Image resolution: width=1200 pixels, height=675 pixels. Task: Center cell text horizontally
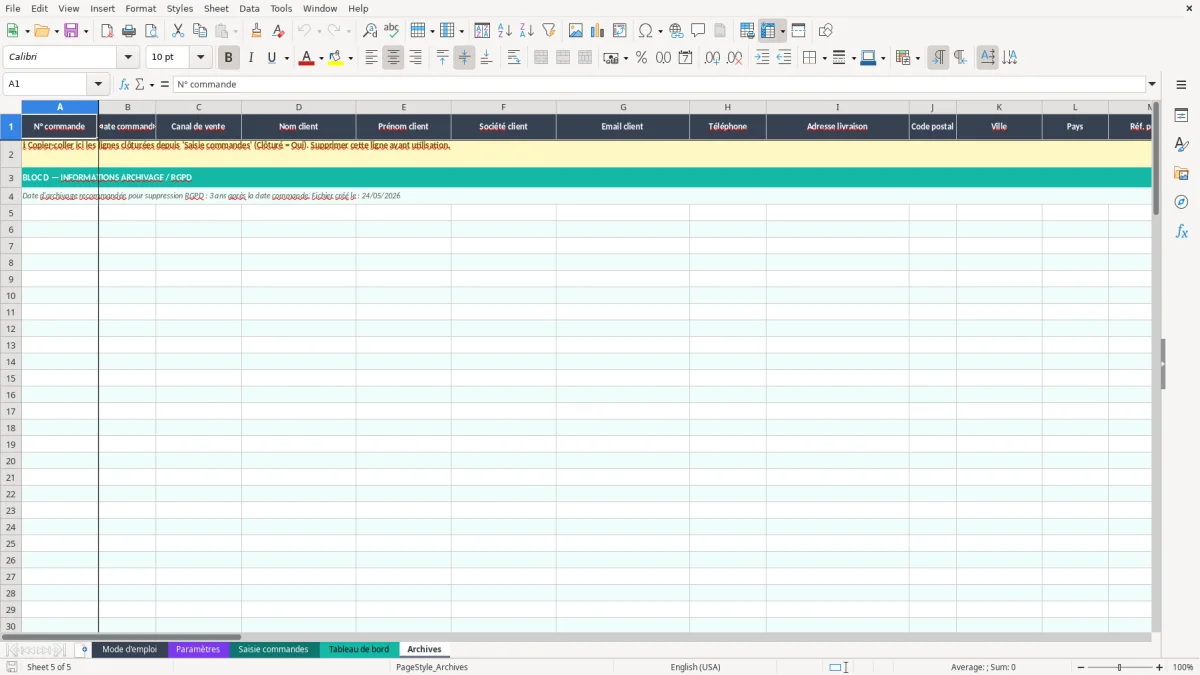coord(394,58)
